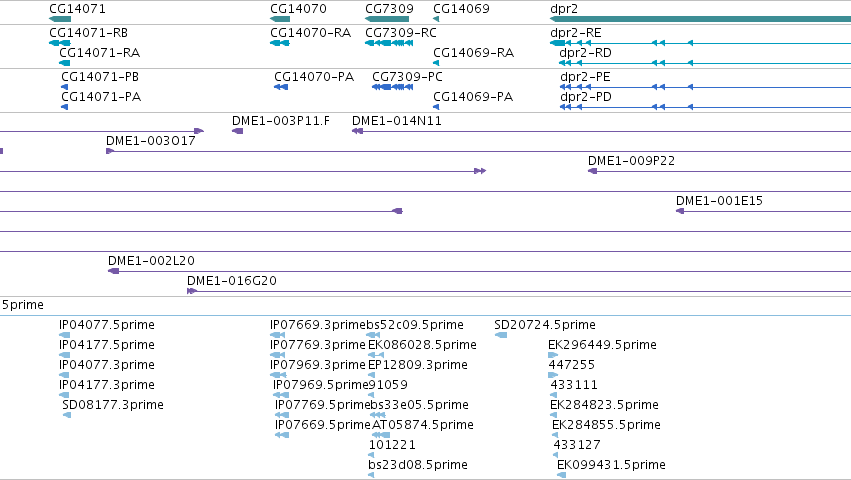Select protein CG14070-PA
The height and width of the screenshot is (480, 851).
click(314, 77)
